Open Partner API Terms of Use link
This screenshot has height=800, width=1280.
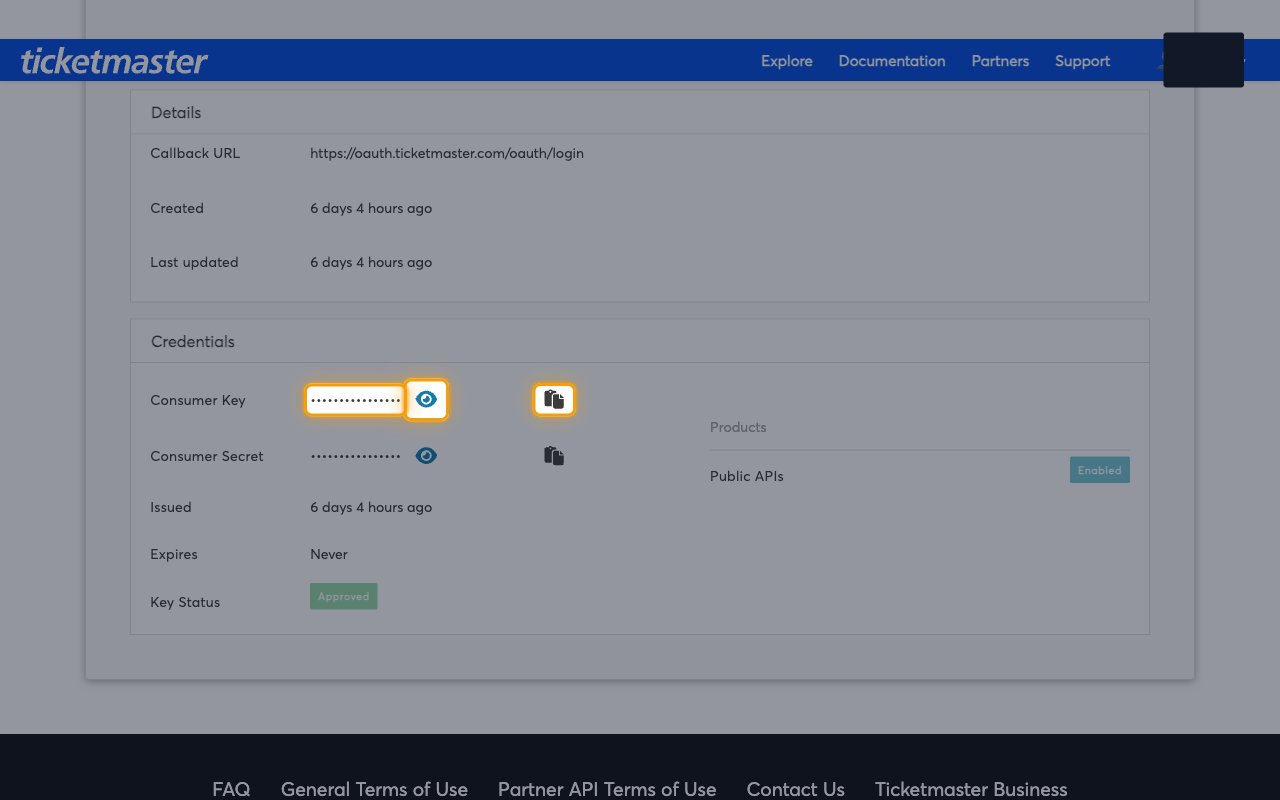click(x=607, y=789)
